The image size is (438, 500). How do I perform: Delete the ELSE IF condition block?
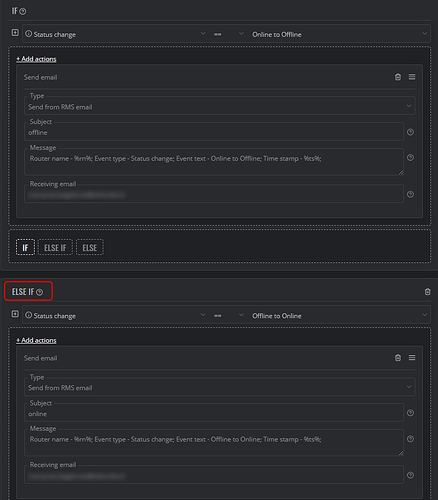427,292
